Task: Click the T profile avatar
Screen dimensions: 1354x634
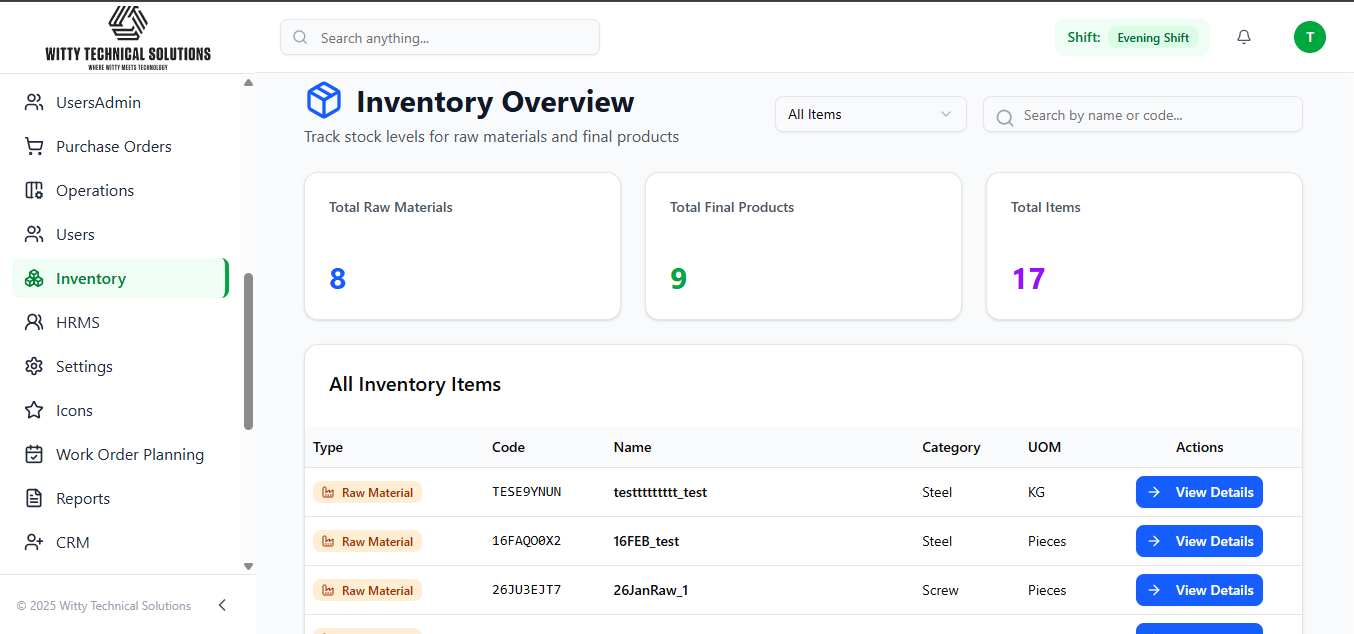Action: point(1310,37)
